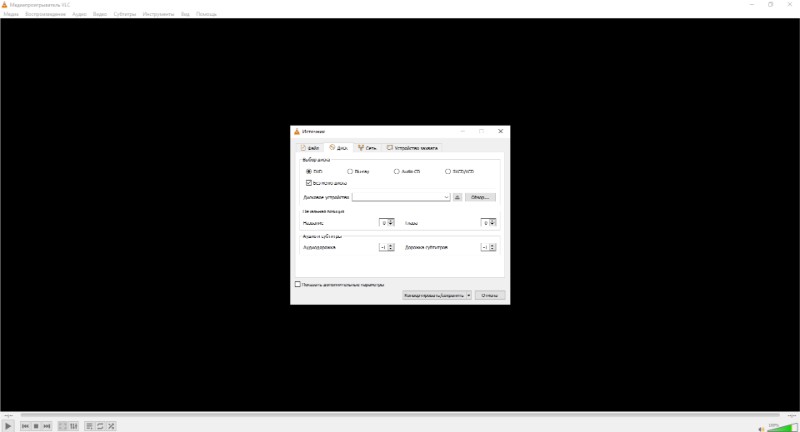The height and width of the screenshot is (432, 800).
Task: Open the Вид menu
Action: tap(185, 14)
